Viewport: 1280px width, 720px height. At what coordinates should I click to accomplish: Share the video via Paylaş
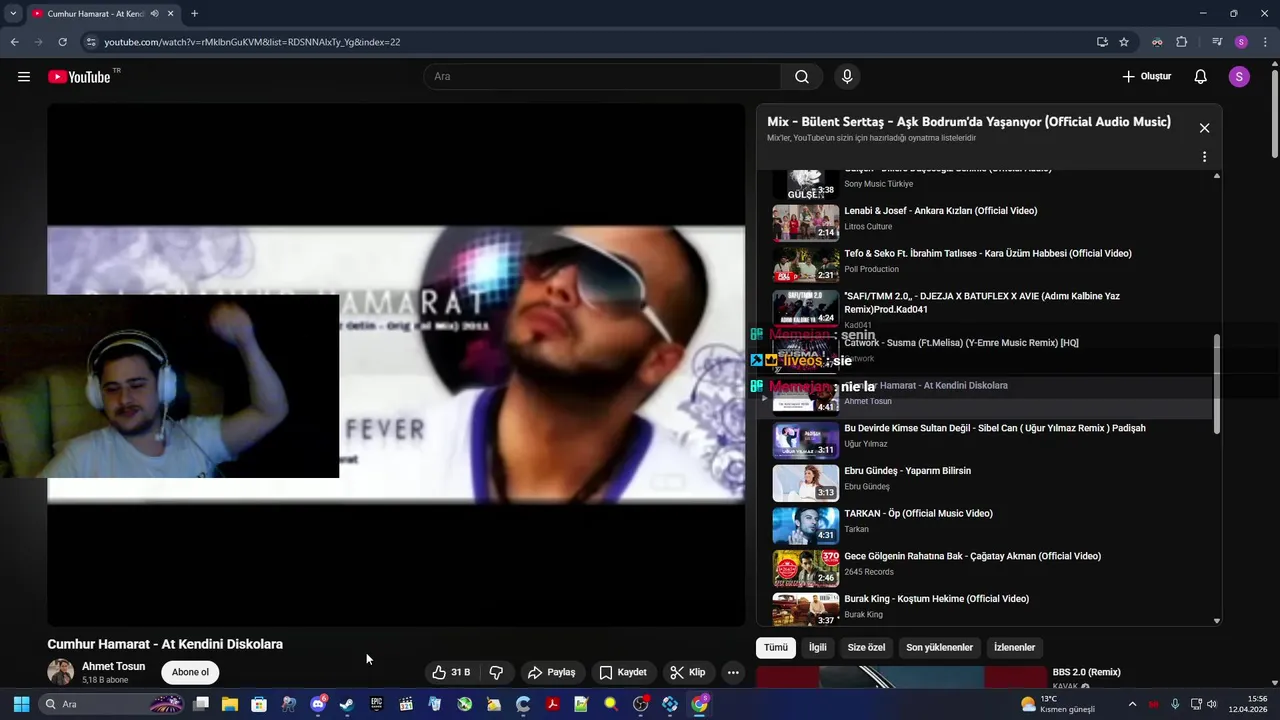coord(552,673)
